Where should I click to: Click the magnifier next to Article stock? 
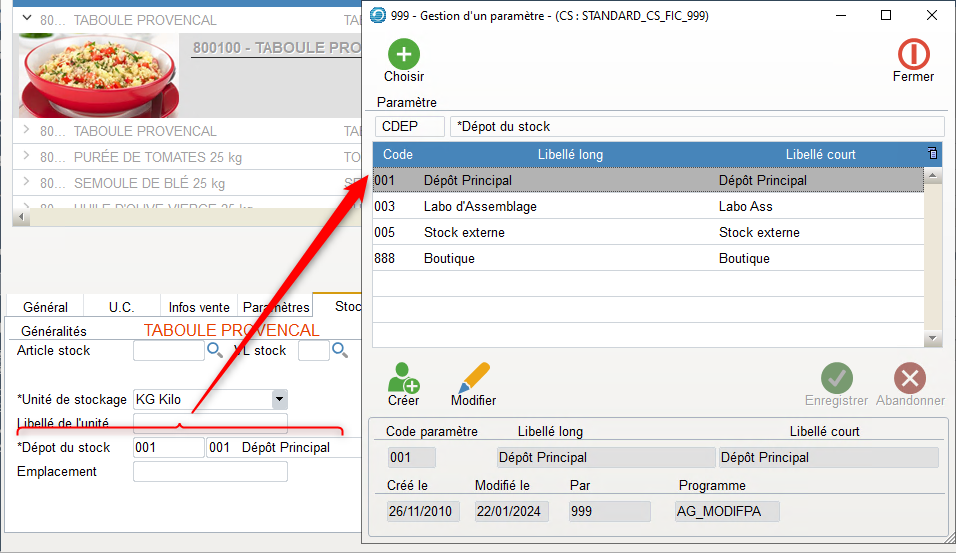(215, 351)
